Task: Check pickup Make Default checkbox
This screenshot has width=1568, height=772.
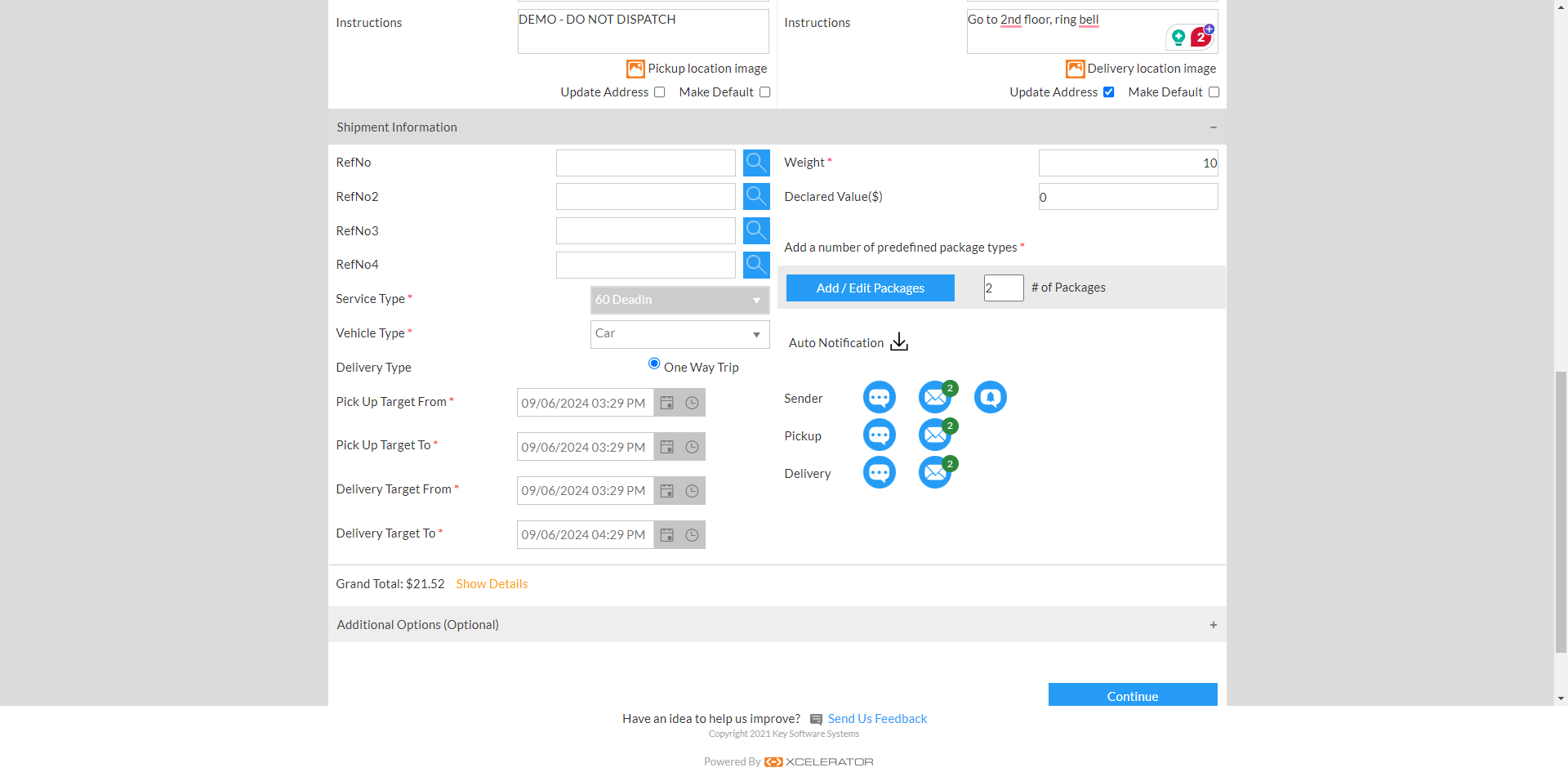Action: 764,92
